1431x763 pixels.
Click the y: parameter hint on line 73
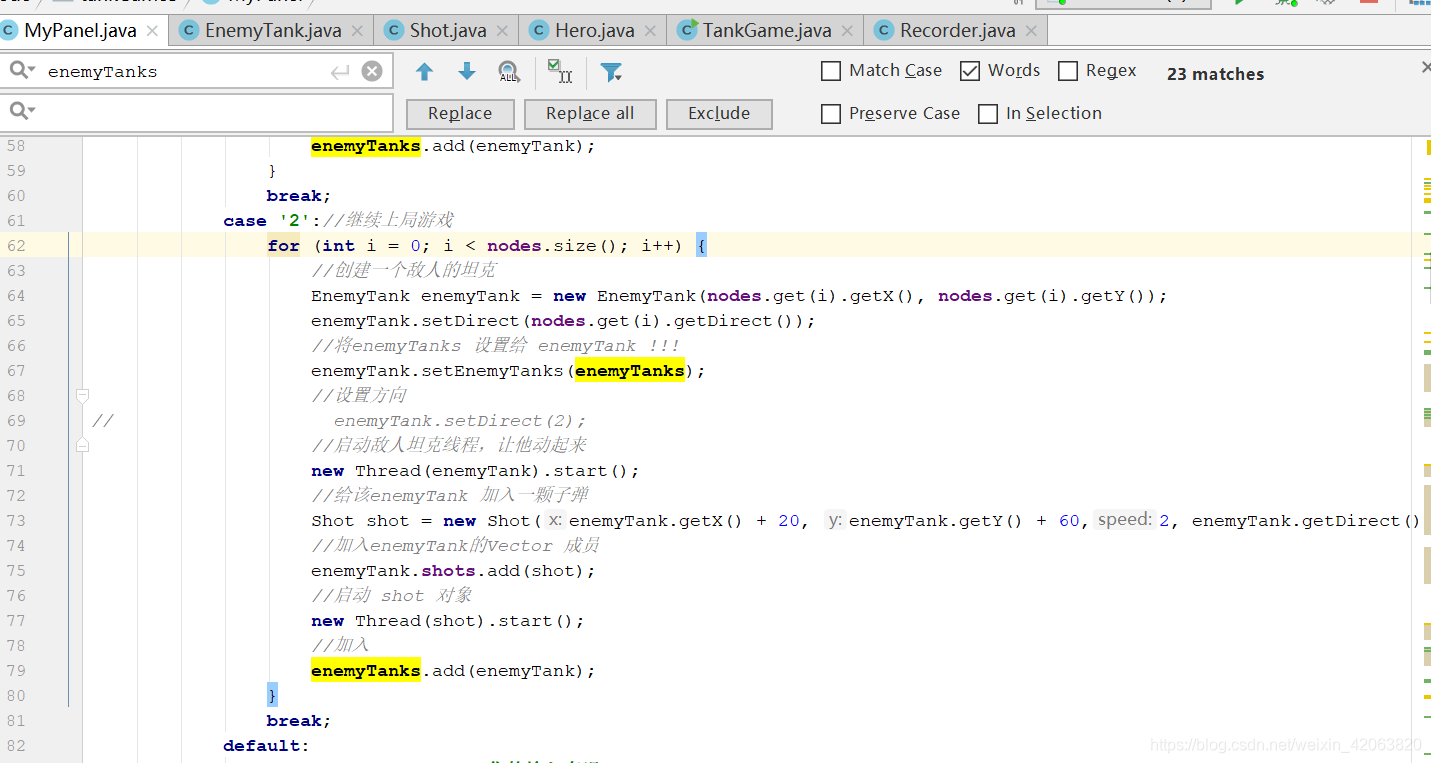(835, 520)
